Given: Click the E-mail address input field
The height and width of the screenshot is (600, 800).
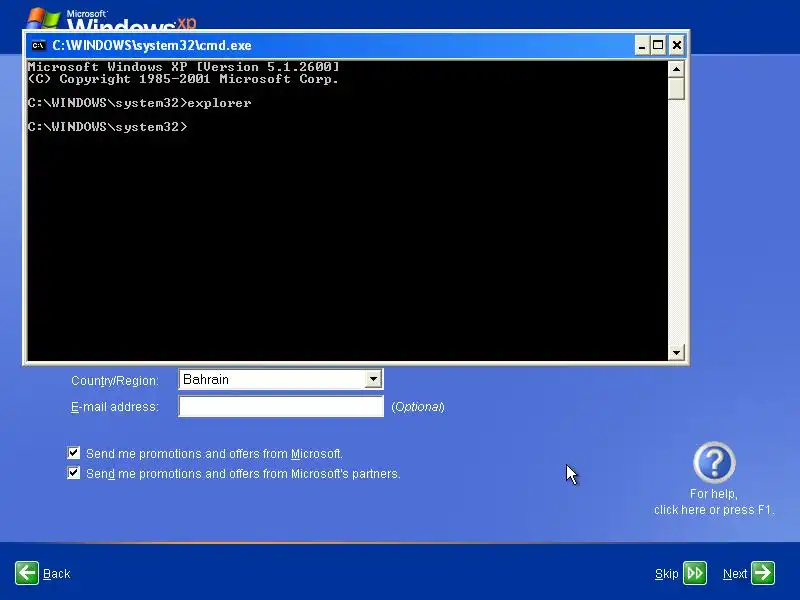Looking at the screenshot, I should [x=281, y=407].
